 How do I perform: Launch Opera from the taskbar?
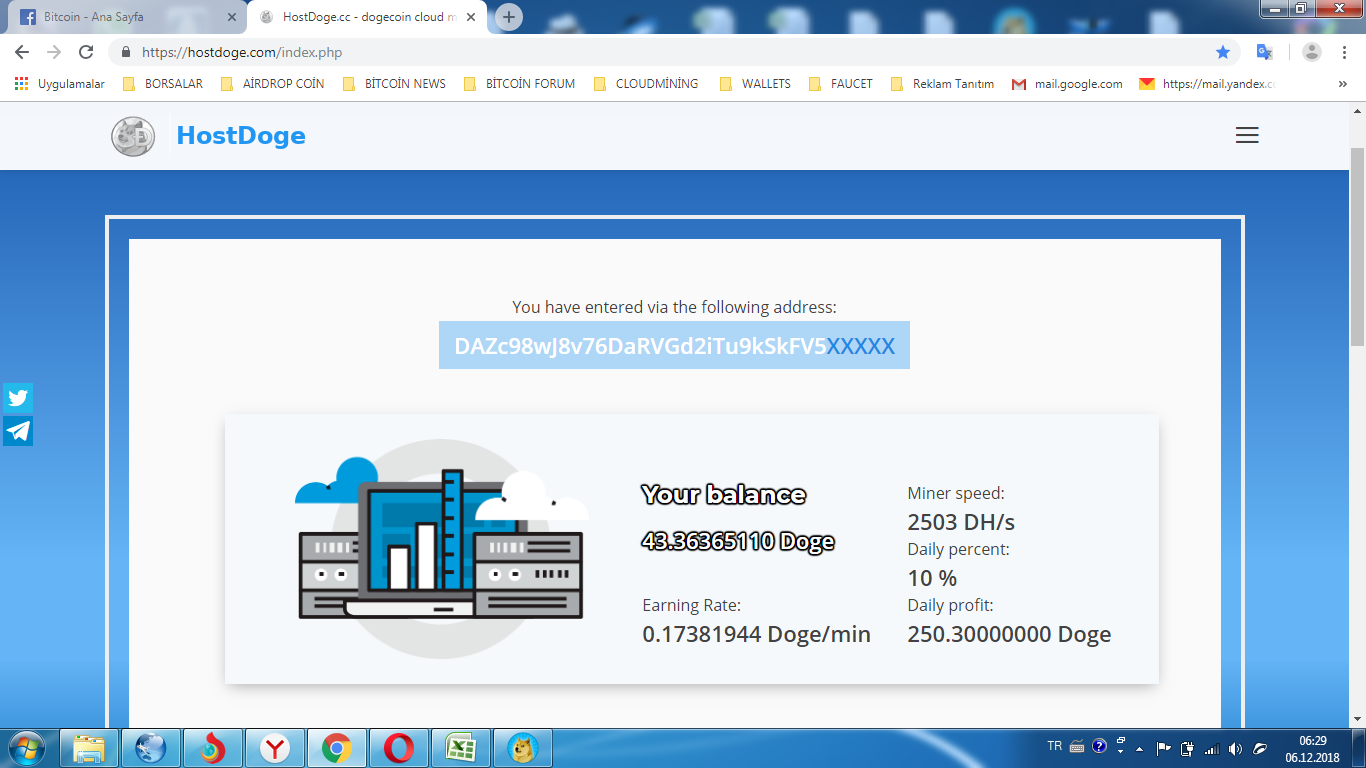point(398,748)
